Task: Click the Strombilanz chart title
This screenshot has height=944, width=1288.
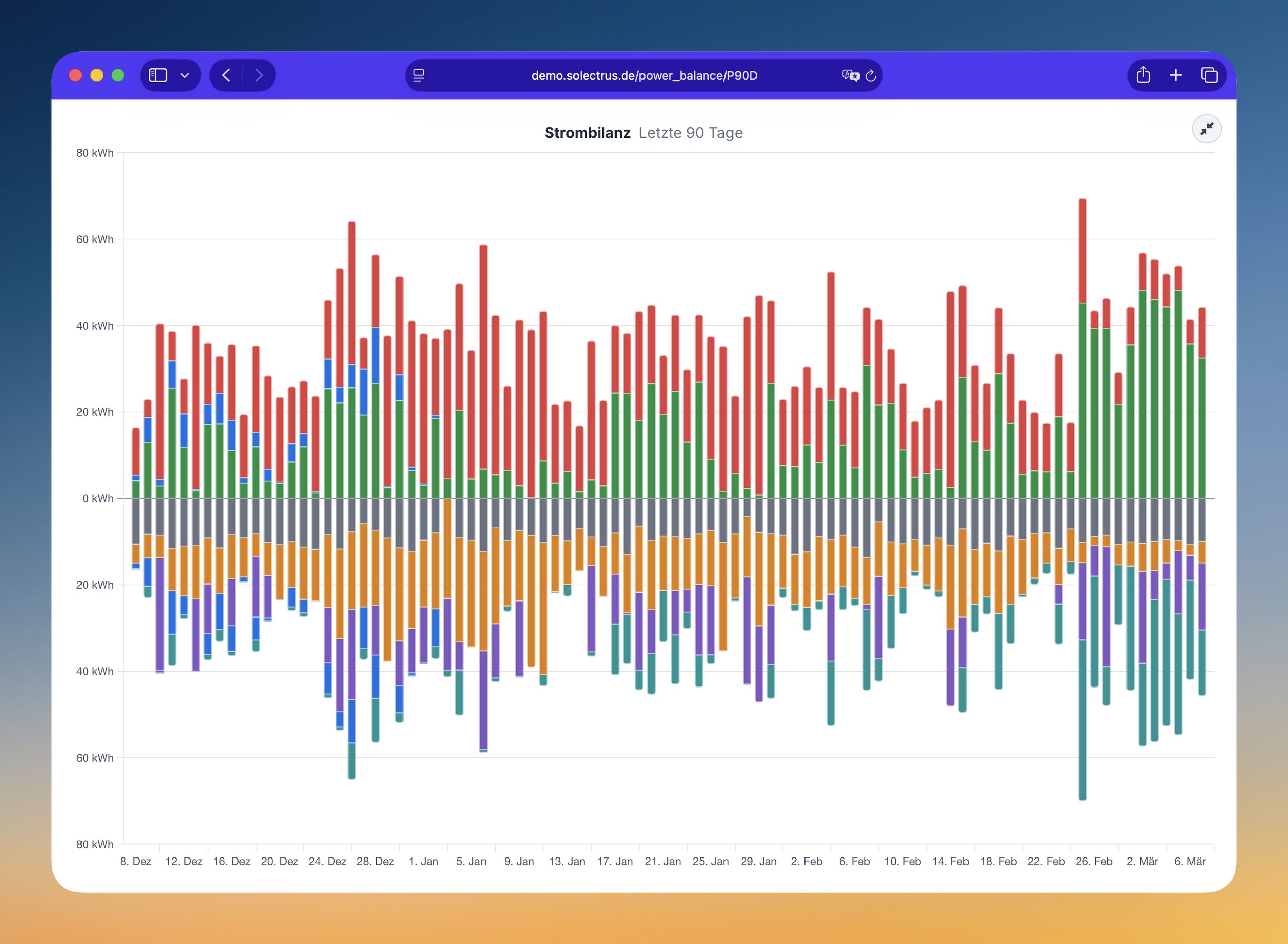Action: (587, 133)
